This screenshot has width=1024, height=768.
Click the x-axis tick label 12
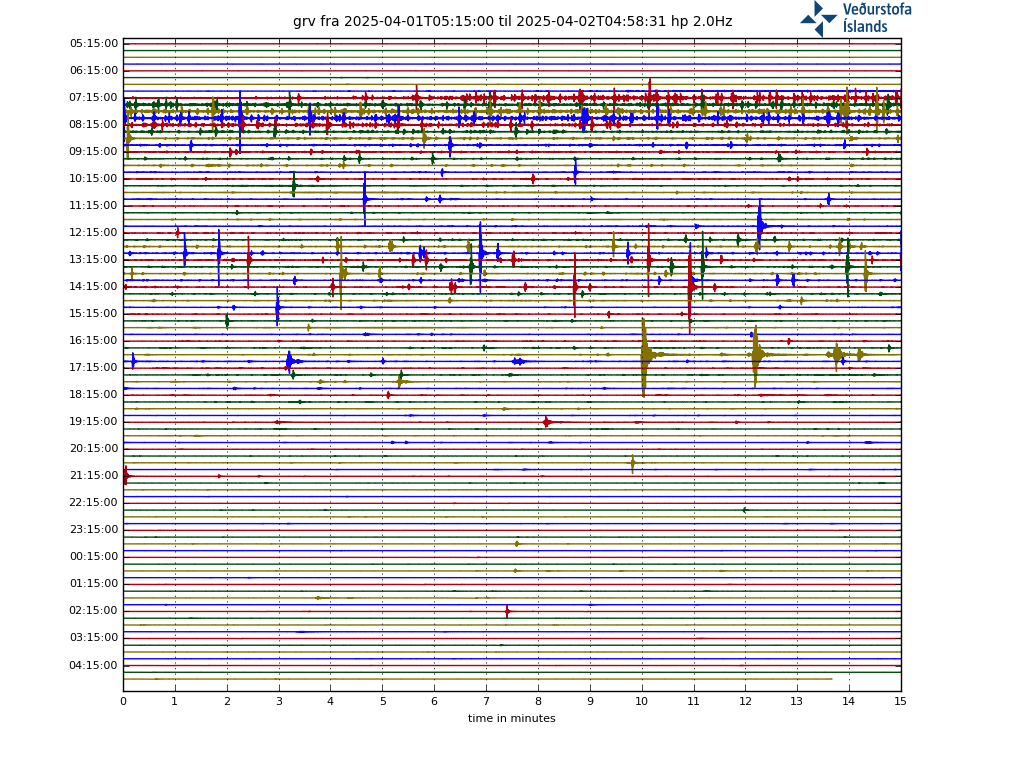(x=745, y=702)
